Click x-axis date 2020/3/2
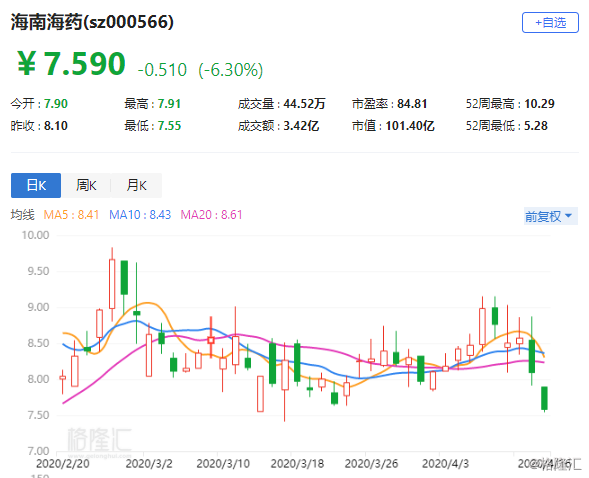This screenshot has width=589, height=478. click(x=149, y=464)
